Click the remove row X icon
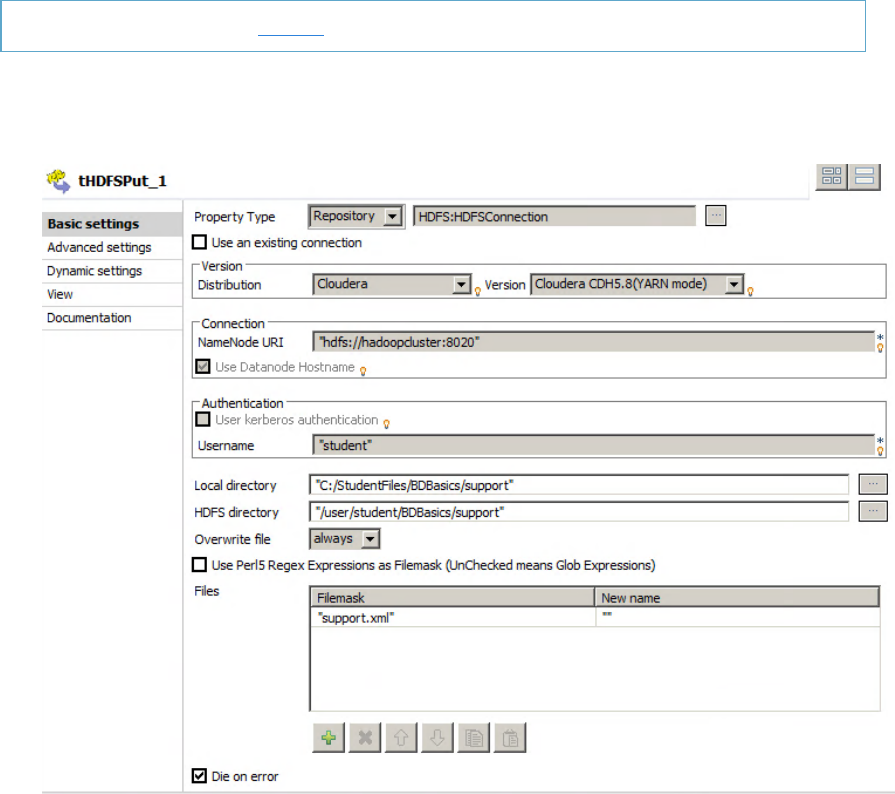This screenshot has height=794, width=895. (365, 738)
